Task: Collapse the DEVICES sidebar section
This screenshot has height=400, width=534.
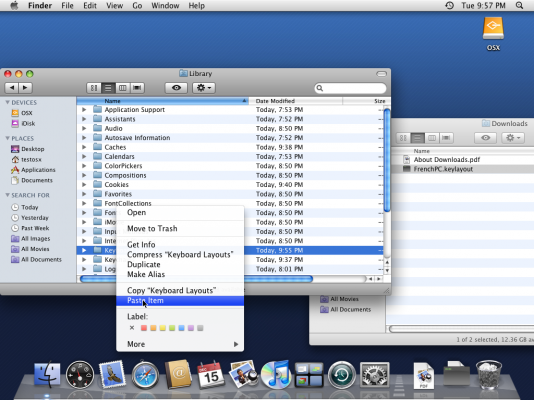Action: point(7,102)
